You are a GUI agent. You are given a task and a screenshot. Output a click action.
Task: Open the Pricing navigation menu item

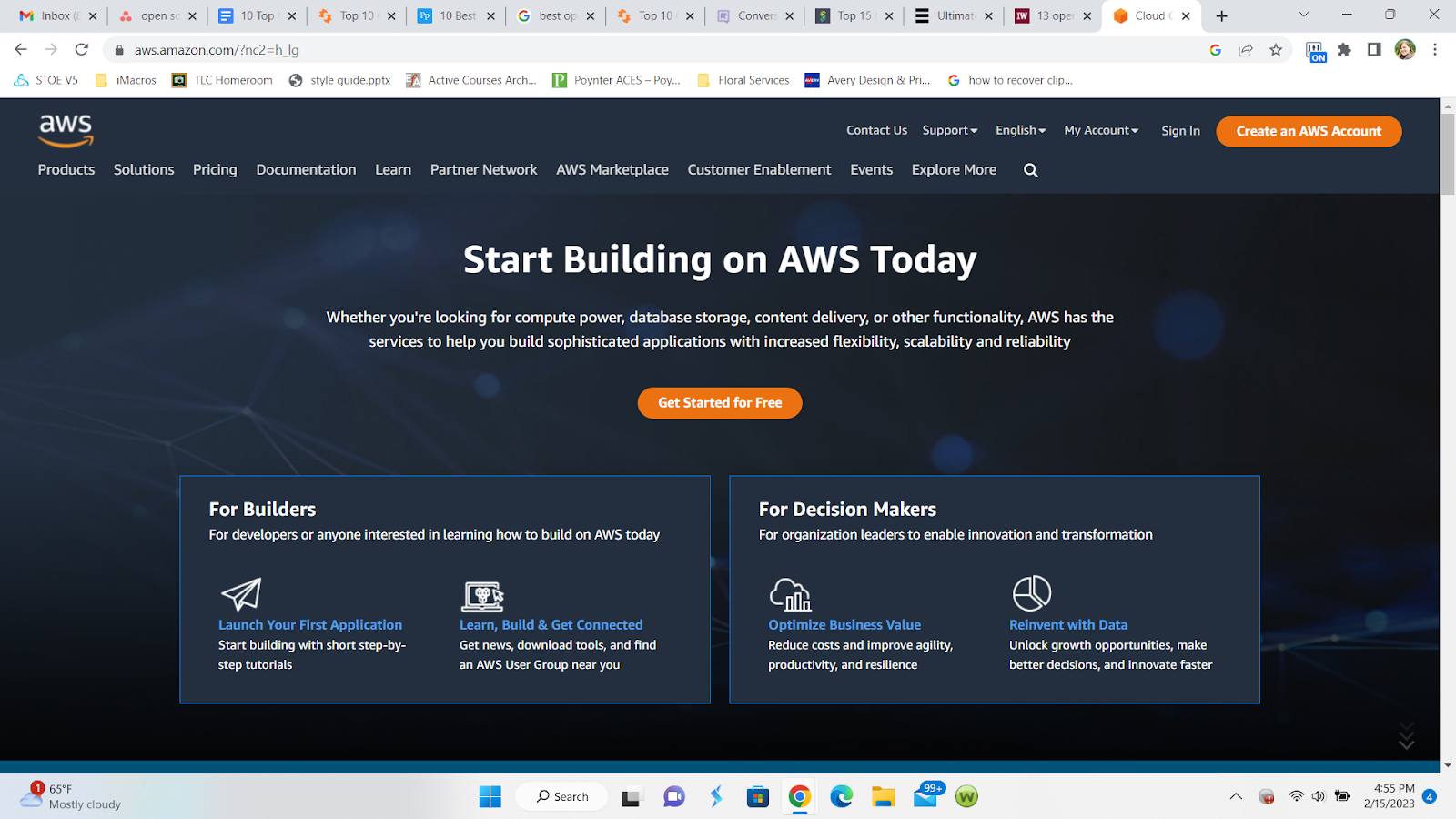click(x=214, y=169)
